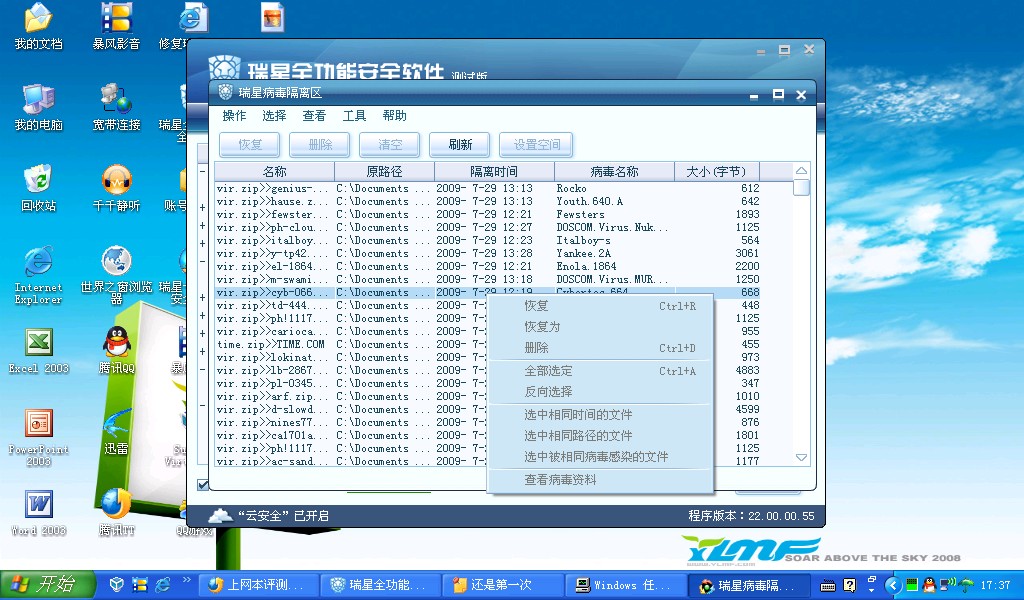This screenshot has width=1024, height=600.
Task: Click the QQ penguin tray icon
Action: [x=928, y=585]
